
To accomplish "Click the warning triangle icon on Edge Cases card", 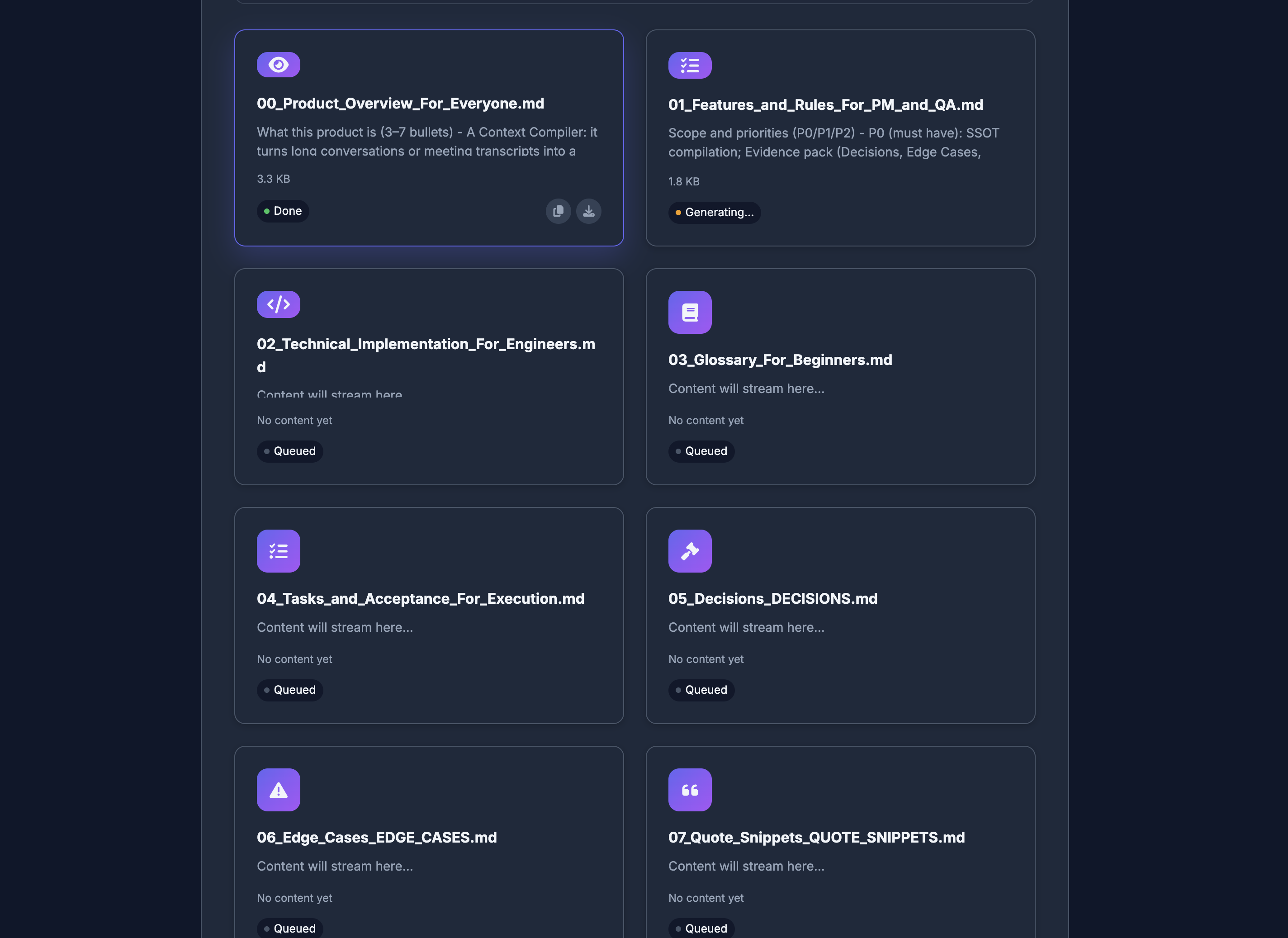I will [x=278, y=790].
